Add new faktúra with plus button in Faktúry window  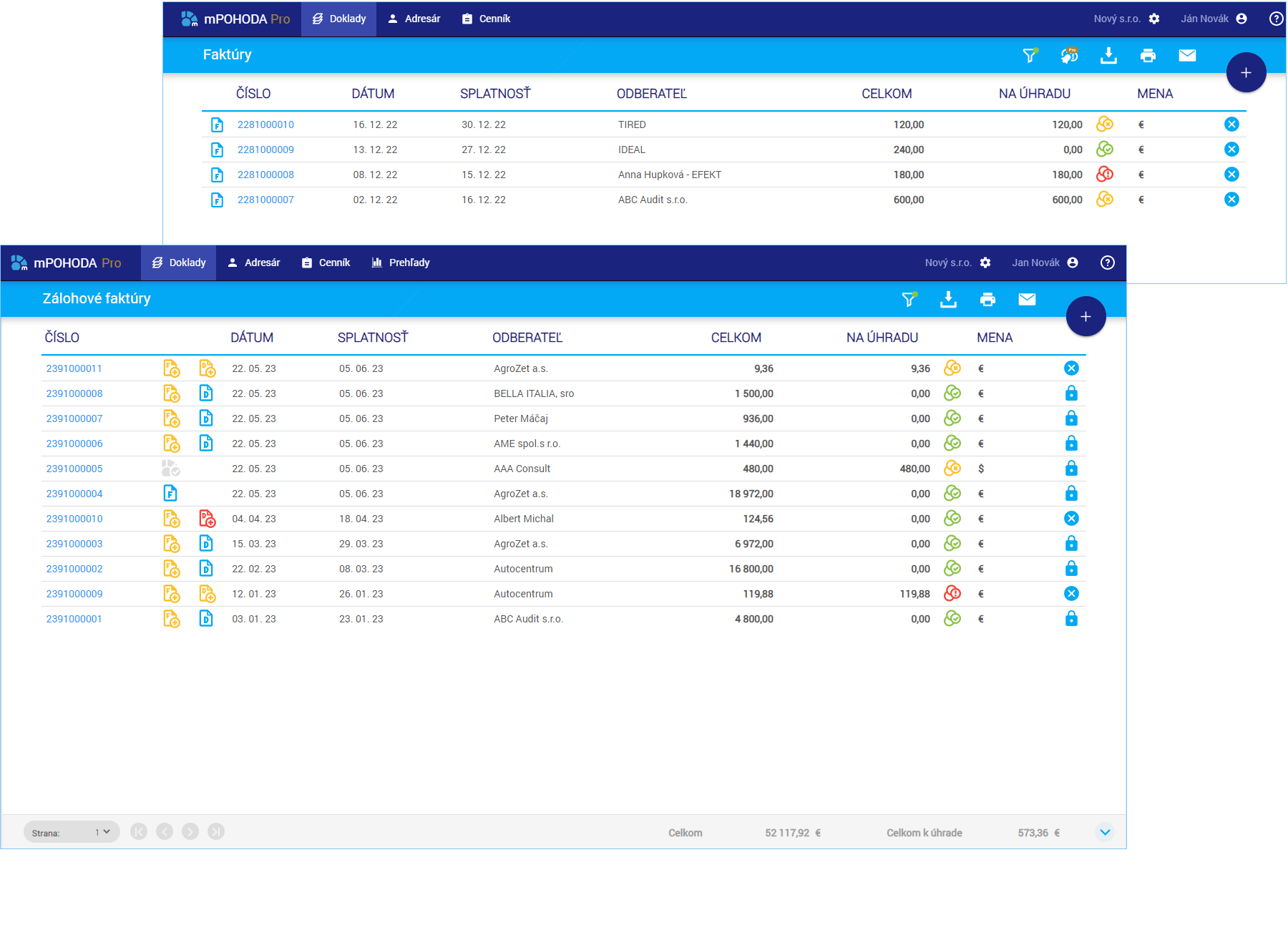pos(1246,72)
